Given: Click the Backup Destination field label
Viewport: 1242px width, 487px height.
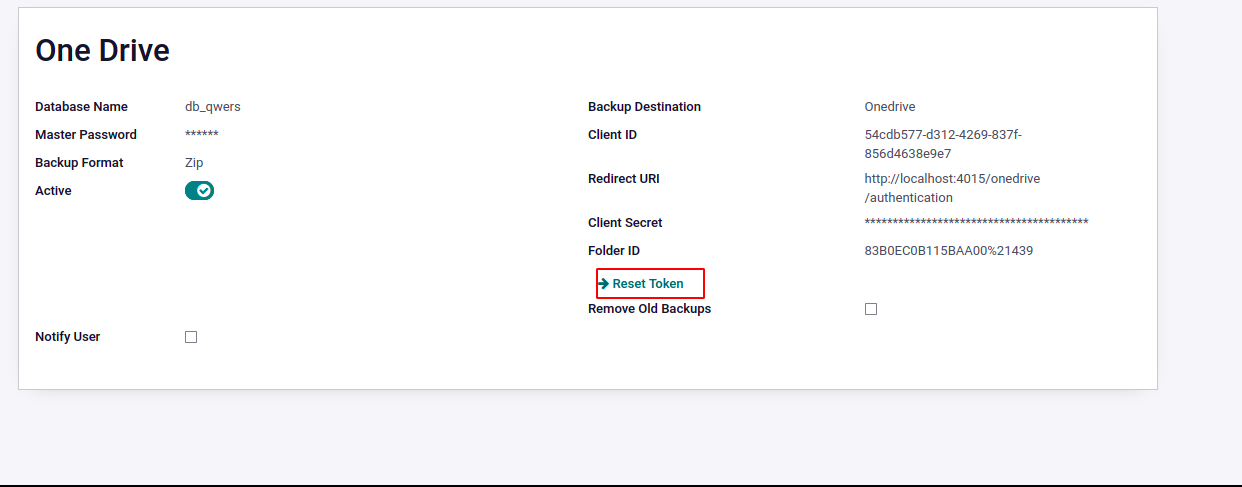Looking at the screenshot, I should point(644,107).
